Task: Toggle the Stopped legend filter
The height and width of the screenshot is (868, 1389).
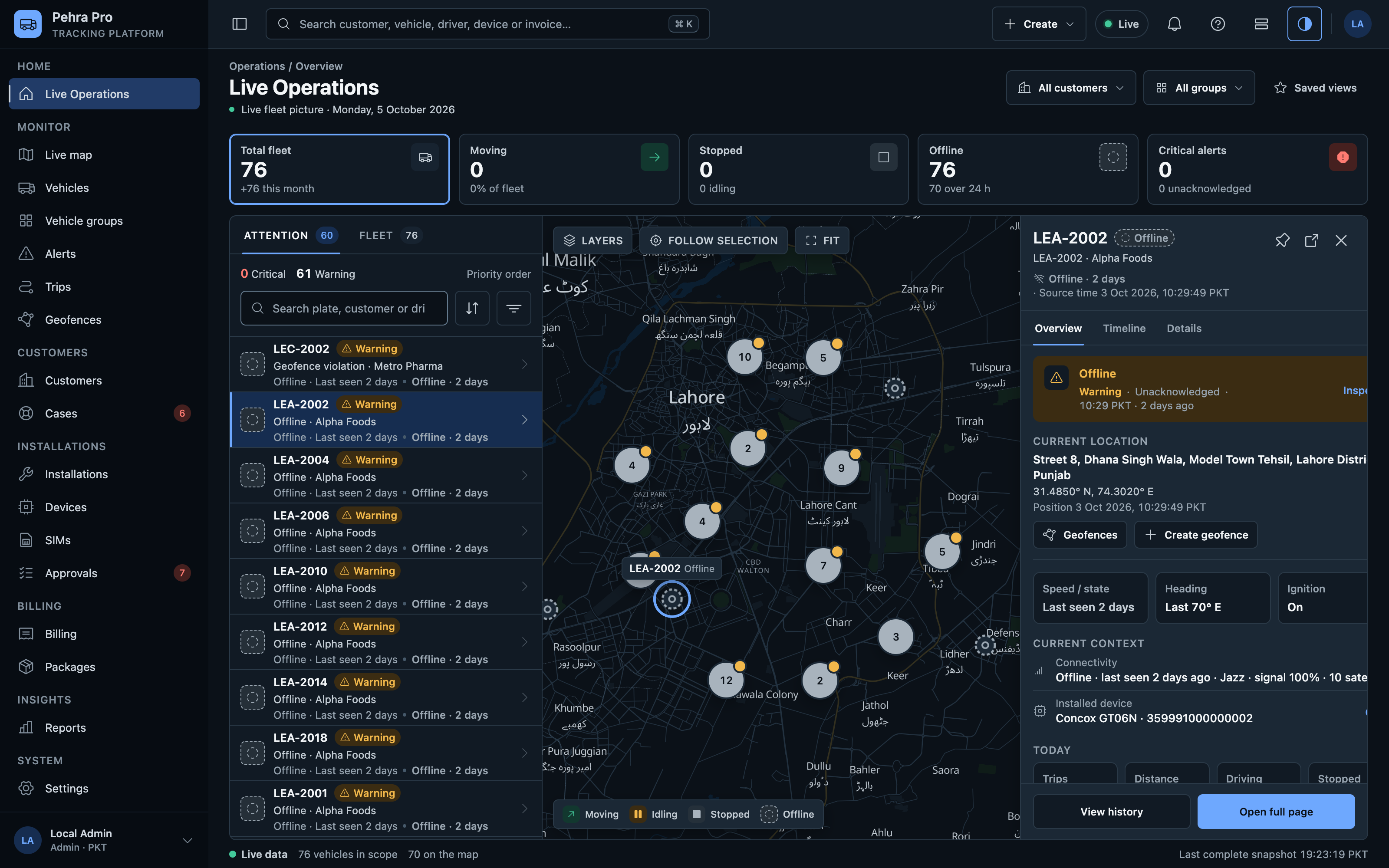Action: coord(720,814)
